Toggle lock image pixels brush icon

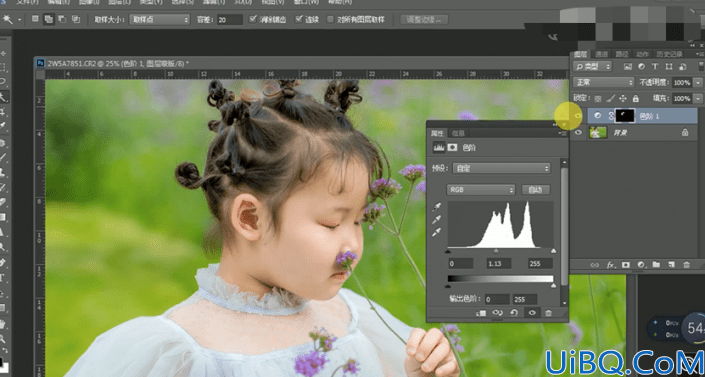point(611,98)
